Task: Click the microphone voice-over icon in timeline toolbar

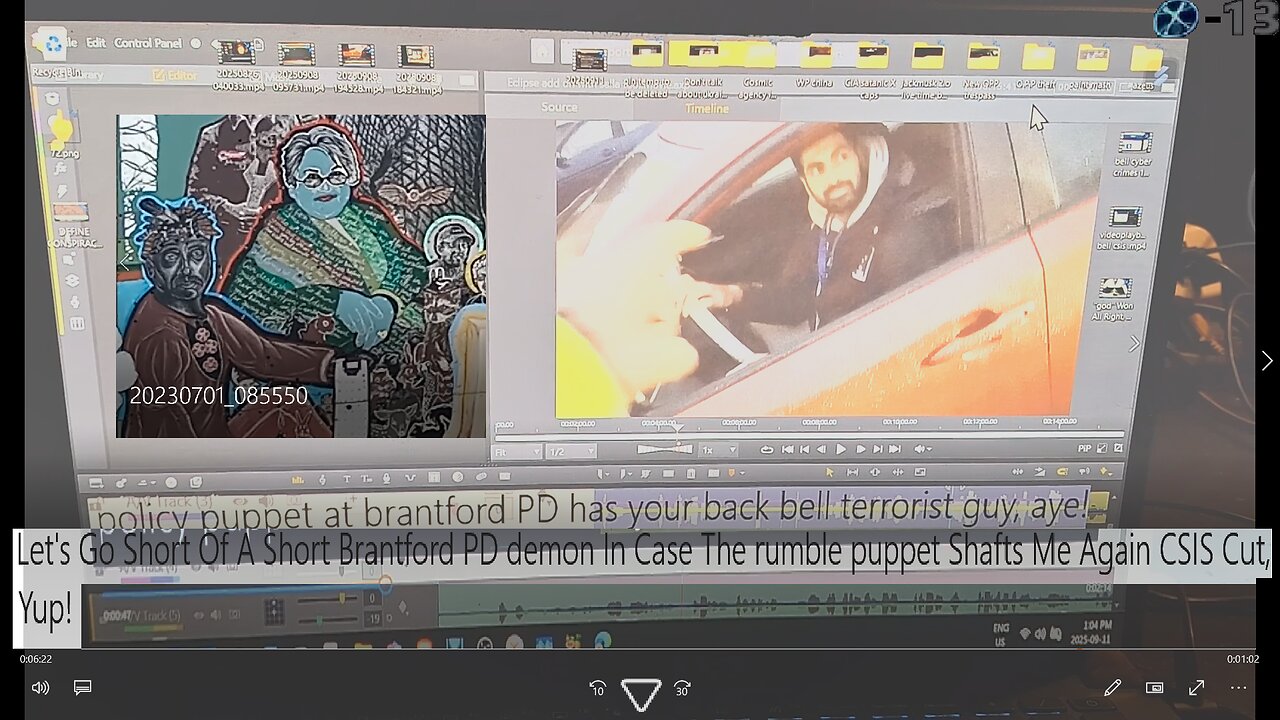Action: coord(386,478)
